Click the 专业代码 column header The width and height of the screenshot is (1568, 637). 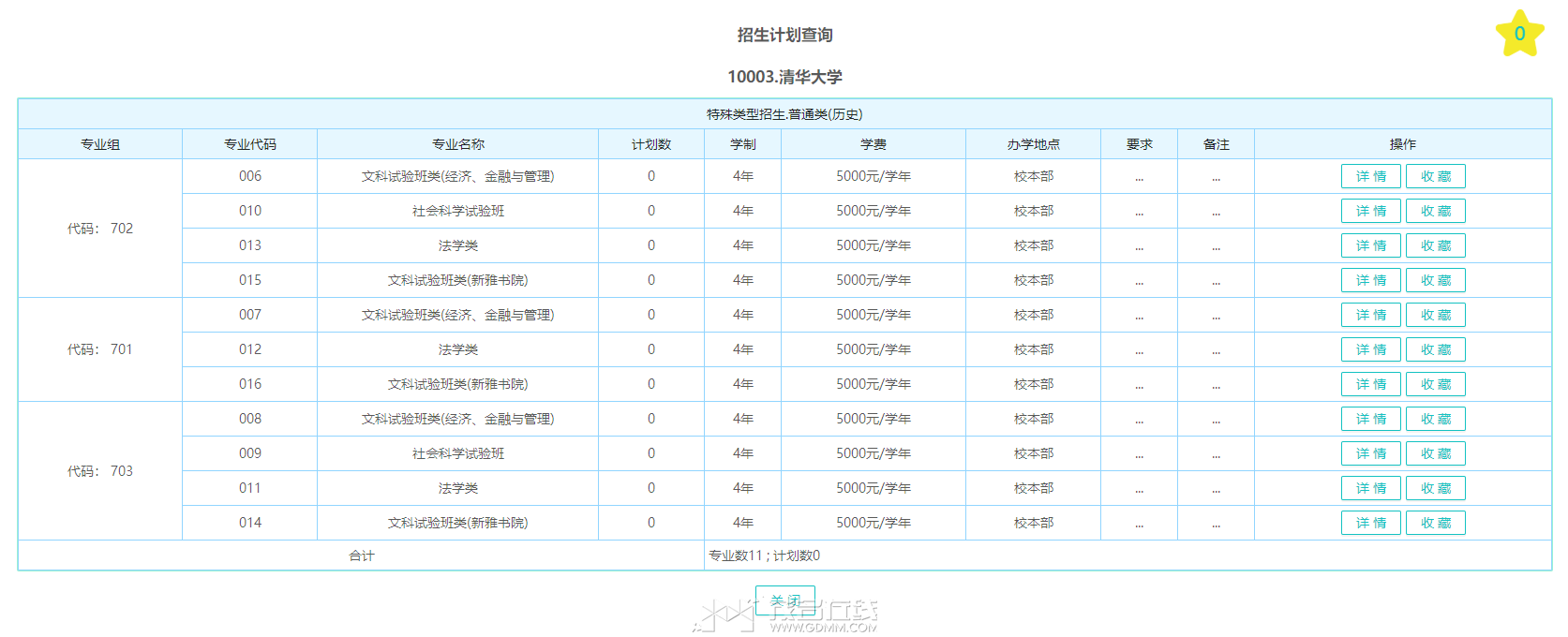[x=250, y=144]
